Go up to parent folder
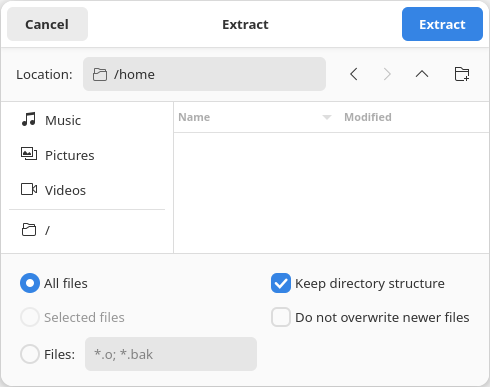Screen dimensions: 490x387 [x=422, y=74]
